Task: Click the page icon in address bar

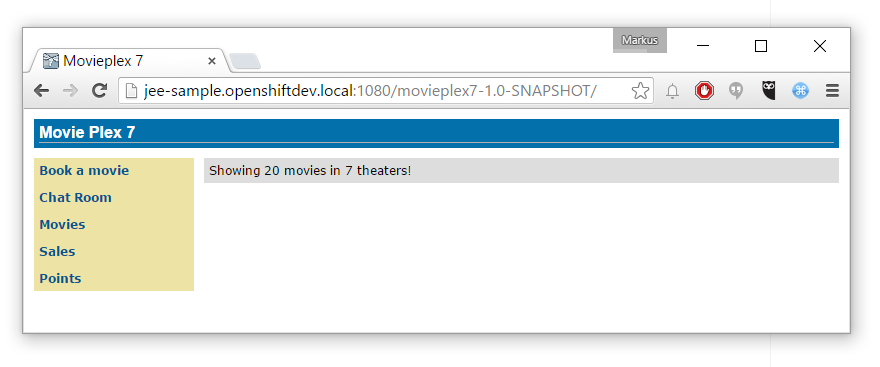Action: 131,91
